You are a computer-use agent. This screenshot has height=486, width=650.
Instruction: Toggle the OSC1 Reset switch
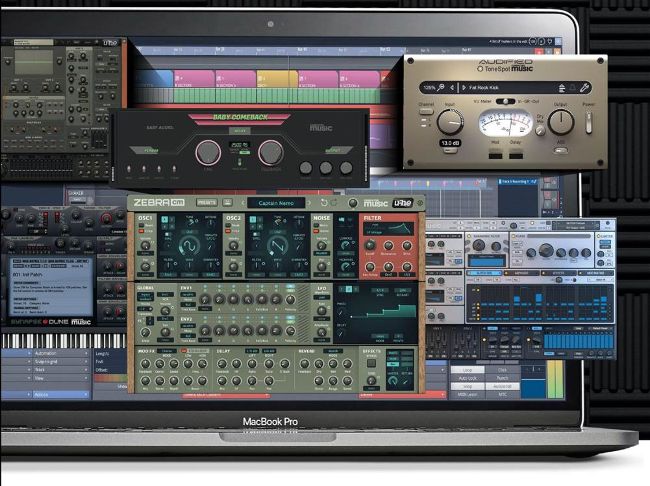141,226
